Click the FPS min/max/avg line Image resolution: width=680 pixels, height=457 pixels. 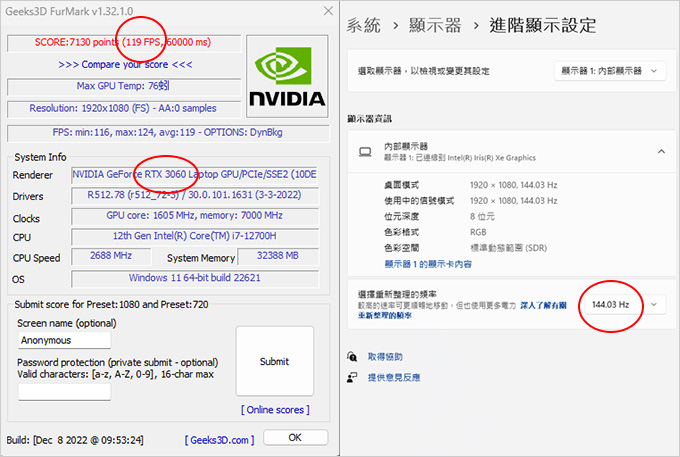[x=167, y=132]
